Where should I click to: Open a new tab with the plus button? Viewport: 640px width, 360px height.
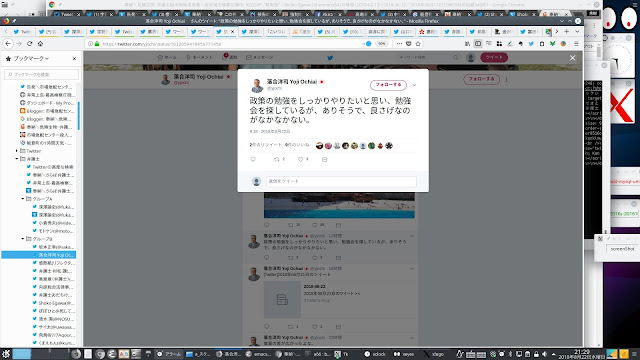567,31
